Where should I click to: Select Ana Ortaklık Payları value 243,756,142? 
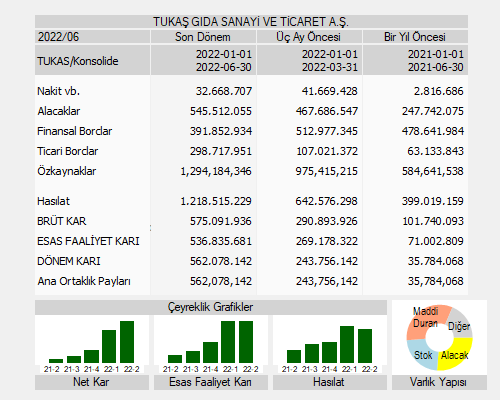(327, 281)
